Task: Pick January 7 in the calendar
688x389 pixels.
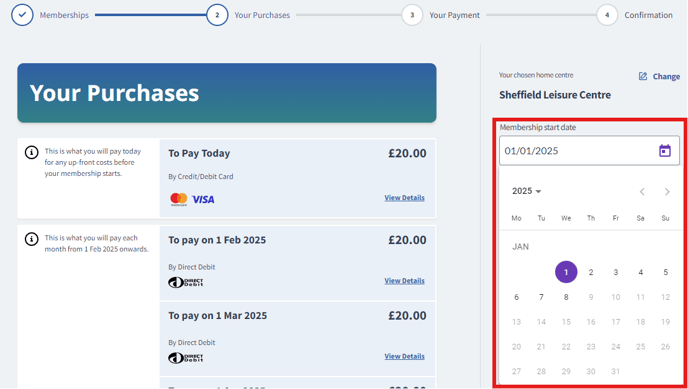Action: pyautogui.click(x=541, y=297)
